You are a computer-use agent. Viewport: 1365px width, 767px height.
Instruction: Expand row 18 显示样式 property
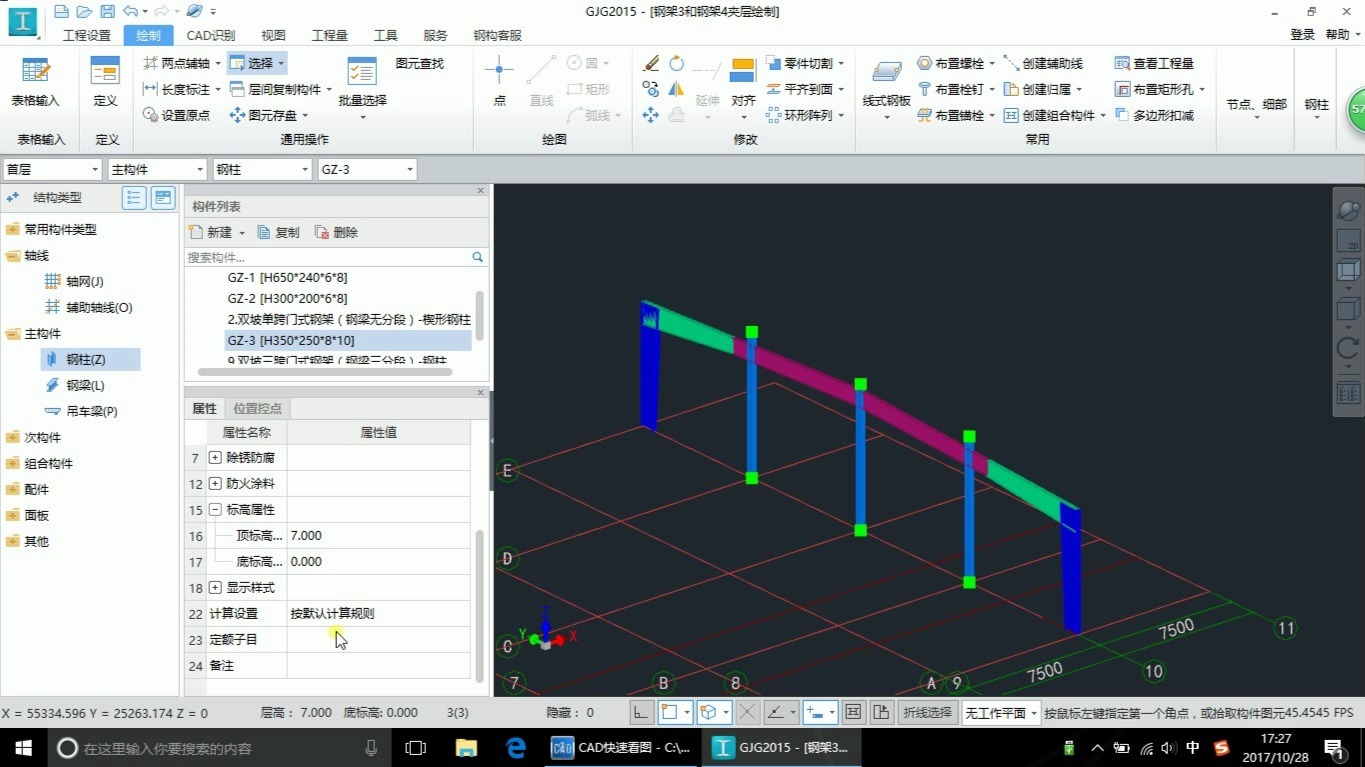pos(215,588)
